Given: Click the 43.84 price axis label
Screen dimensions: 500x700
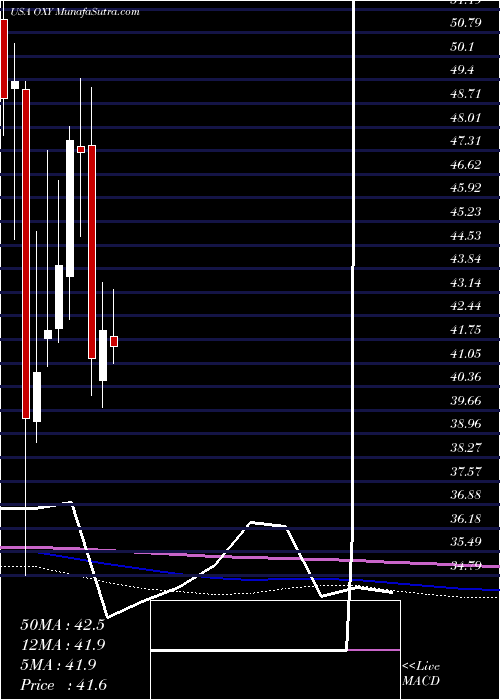Looking at the screenshot, I should (x=466, y=259).
